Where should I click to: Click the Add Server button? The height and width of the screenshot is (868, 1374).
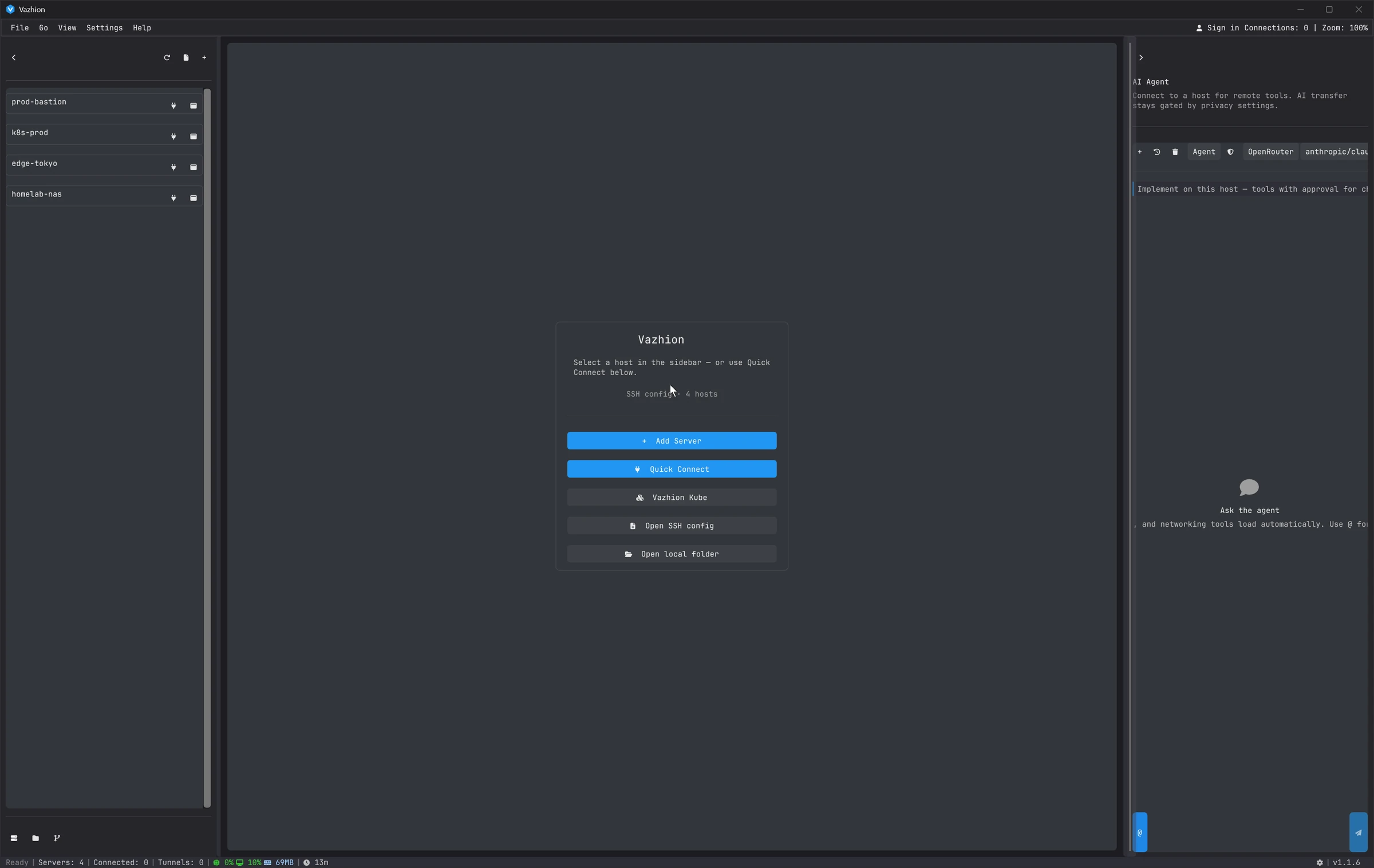672,441
